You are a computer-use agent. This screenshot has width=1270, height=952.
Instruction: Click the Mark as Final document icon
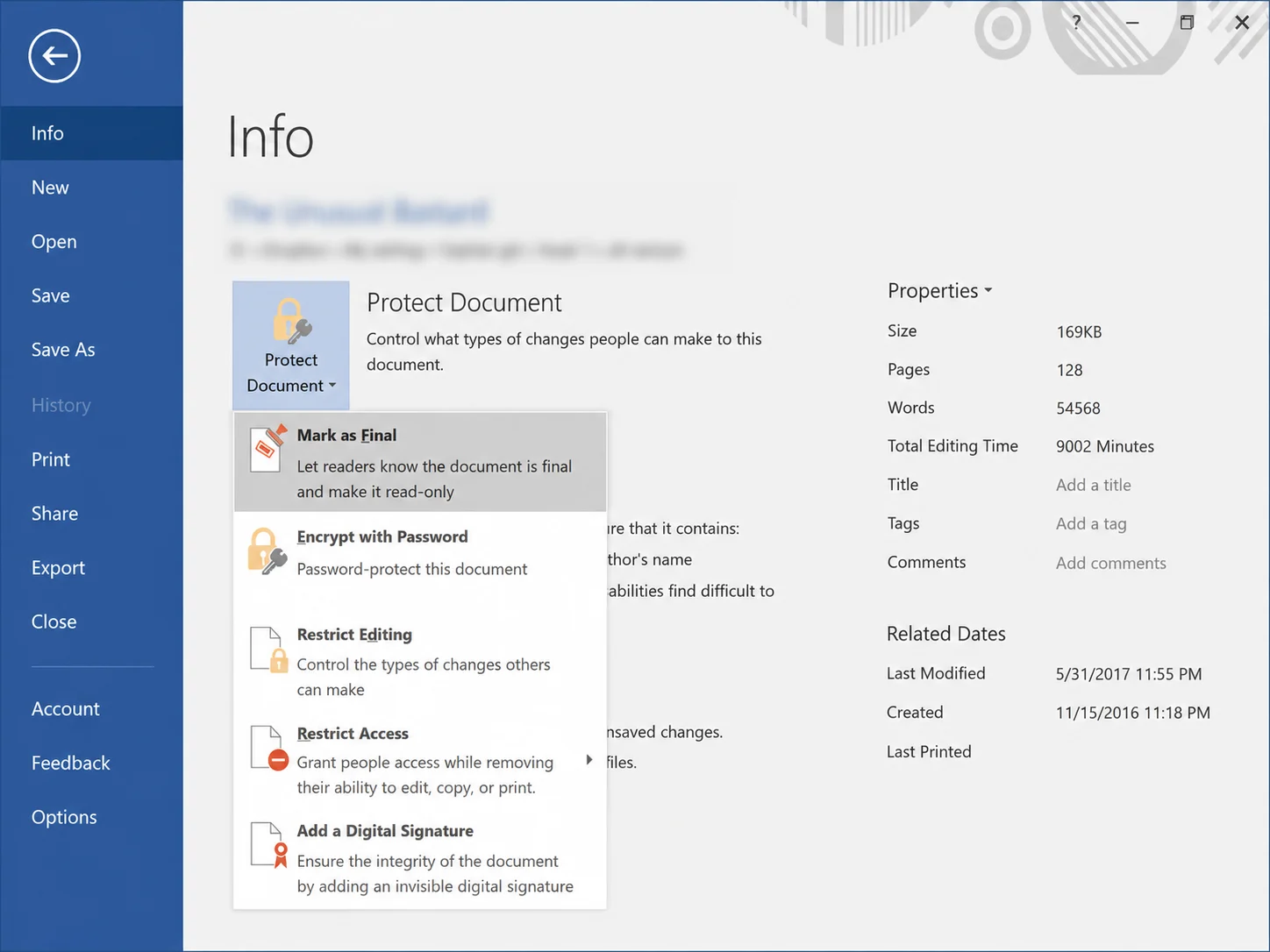pos(268,449)
